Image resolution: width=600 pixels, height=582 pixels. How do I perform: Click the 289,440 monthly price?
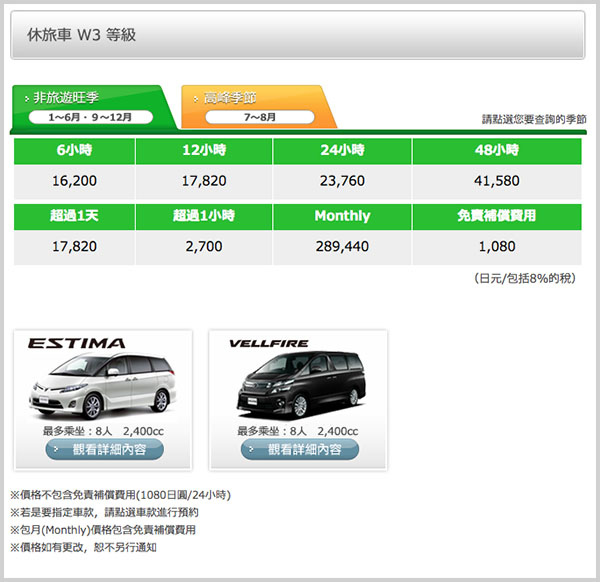coord(342,247)
